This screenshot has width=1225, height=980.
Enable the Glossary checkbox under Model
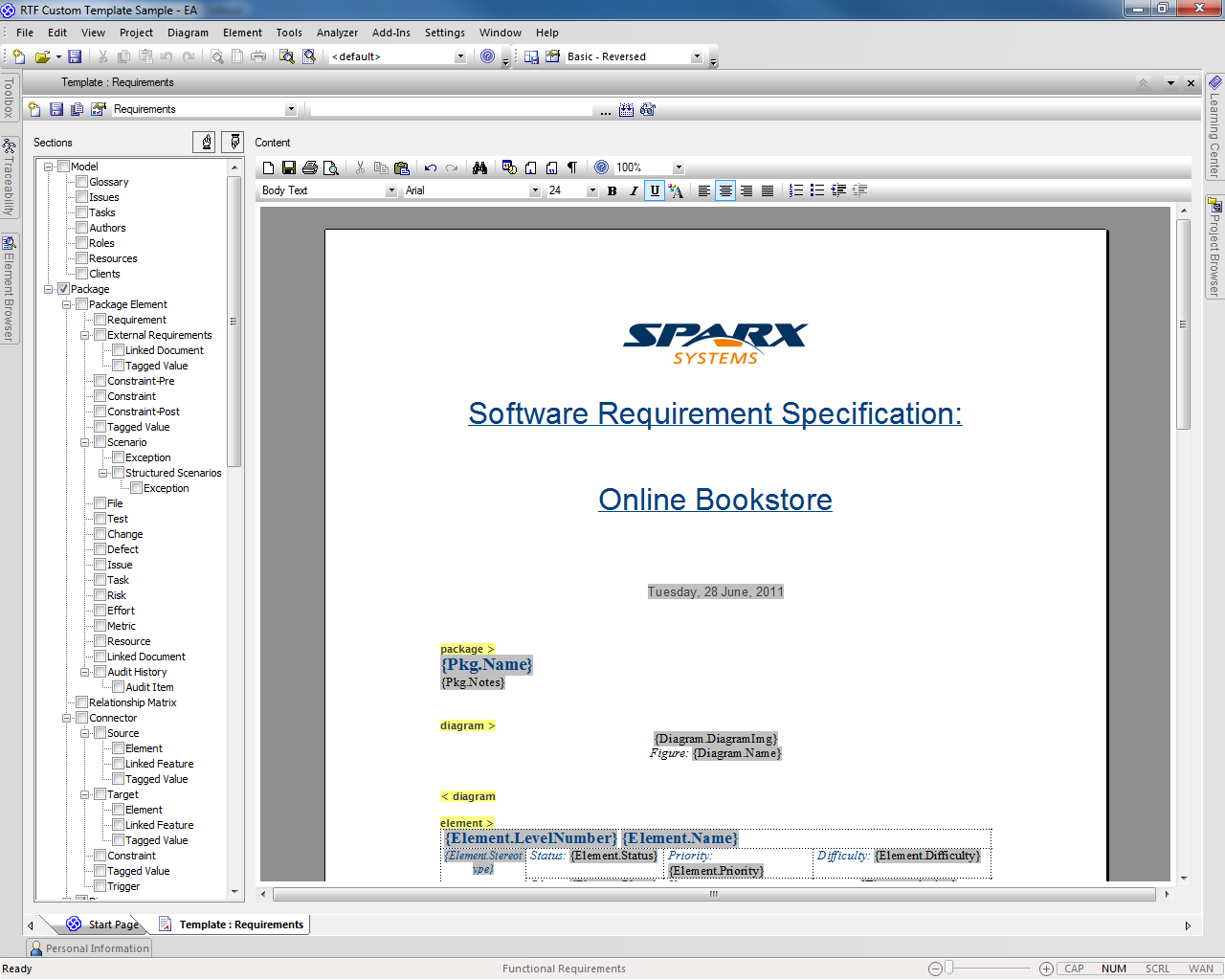click(82, 182)
